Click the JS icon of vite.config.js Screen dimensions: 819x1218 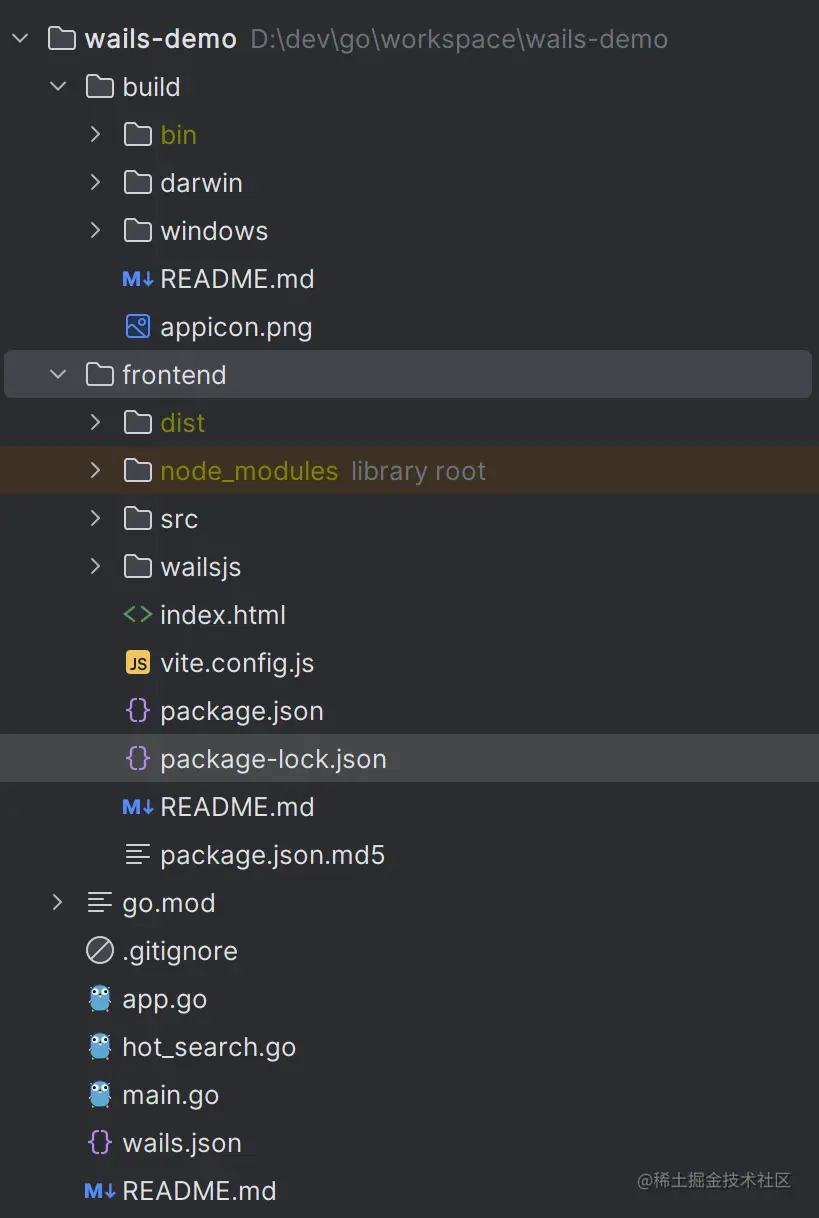138,663
